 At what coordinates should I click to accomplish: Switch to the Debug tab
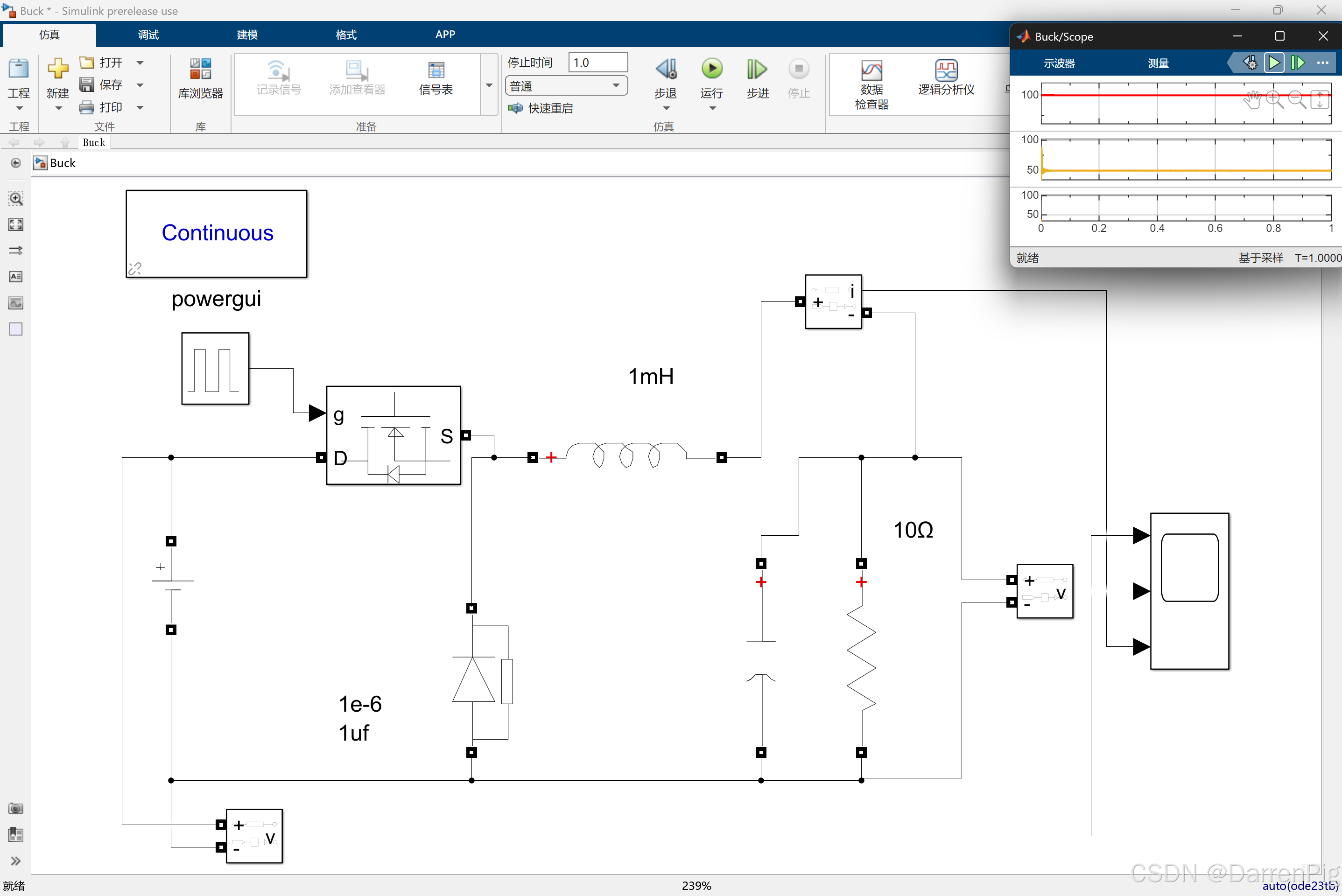click(x=148, y=35)
